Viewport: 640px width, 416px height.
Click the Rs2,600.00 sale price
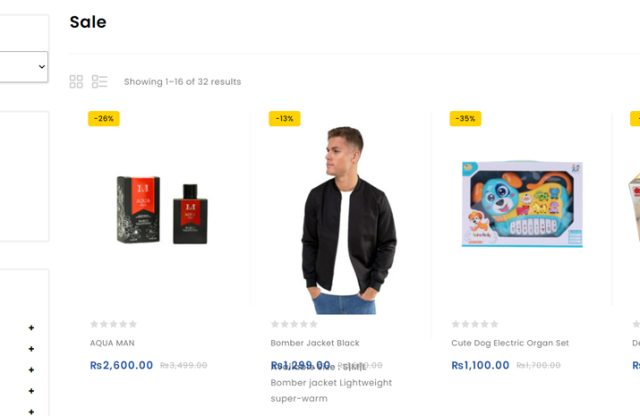tap(121, 365)
